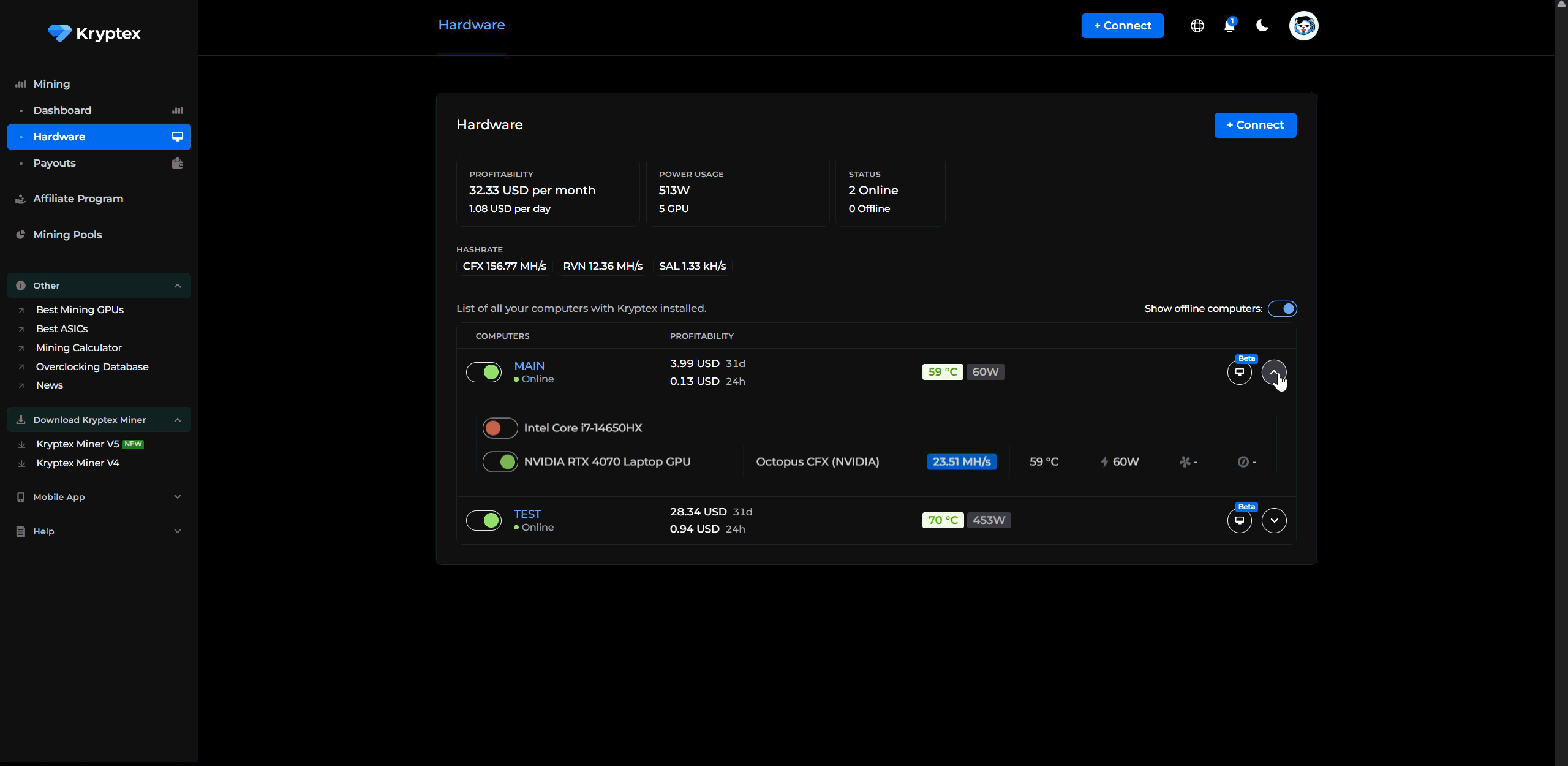
Task: Click Download Kryptex Miner download icon
Action: pyautogui.click(x=21, y=420)
